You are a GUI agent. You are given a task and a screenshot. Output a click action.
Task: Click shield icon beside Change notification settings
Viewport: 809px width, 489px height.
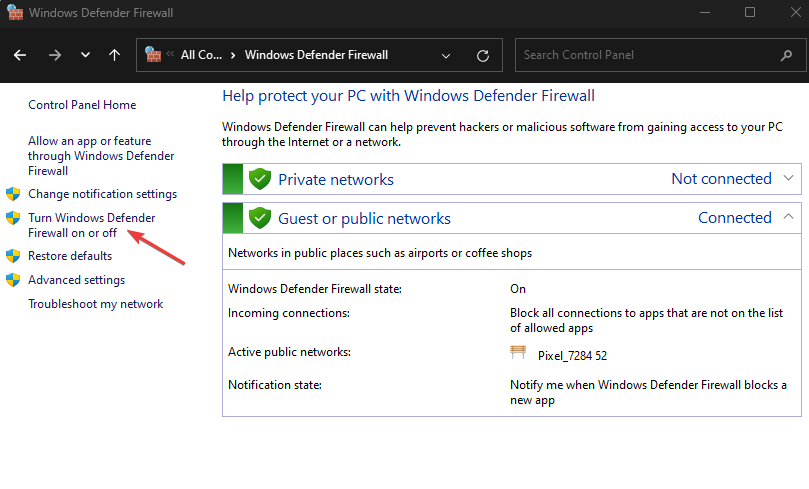click(13, 194)
